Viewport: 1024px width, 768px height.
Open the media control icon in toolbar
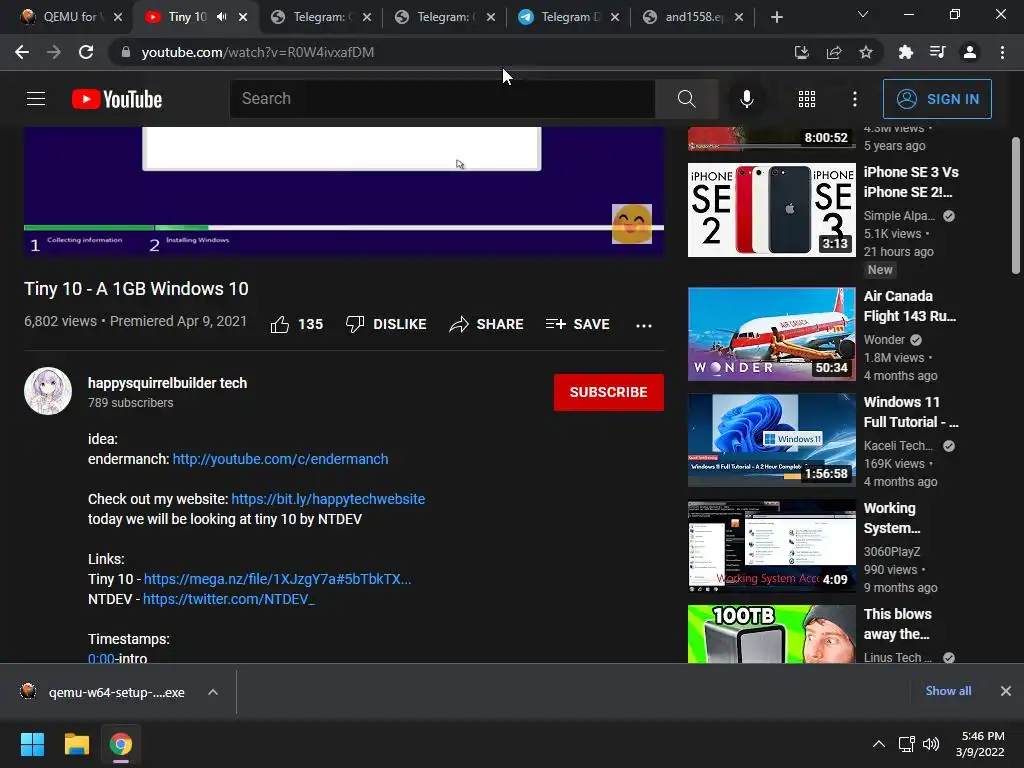[x=938, y=52]
